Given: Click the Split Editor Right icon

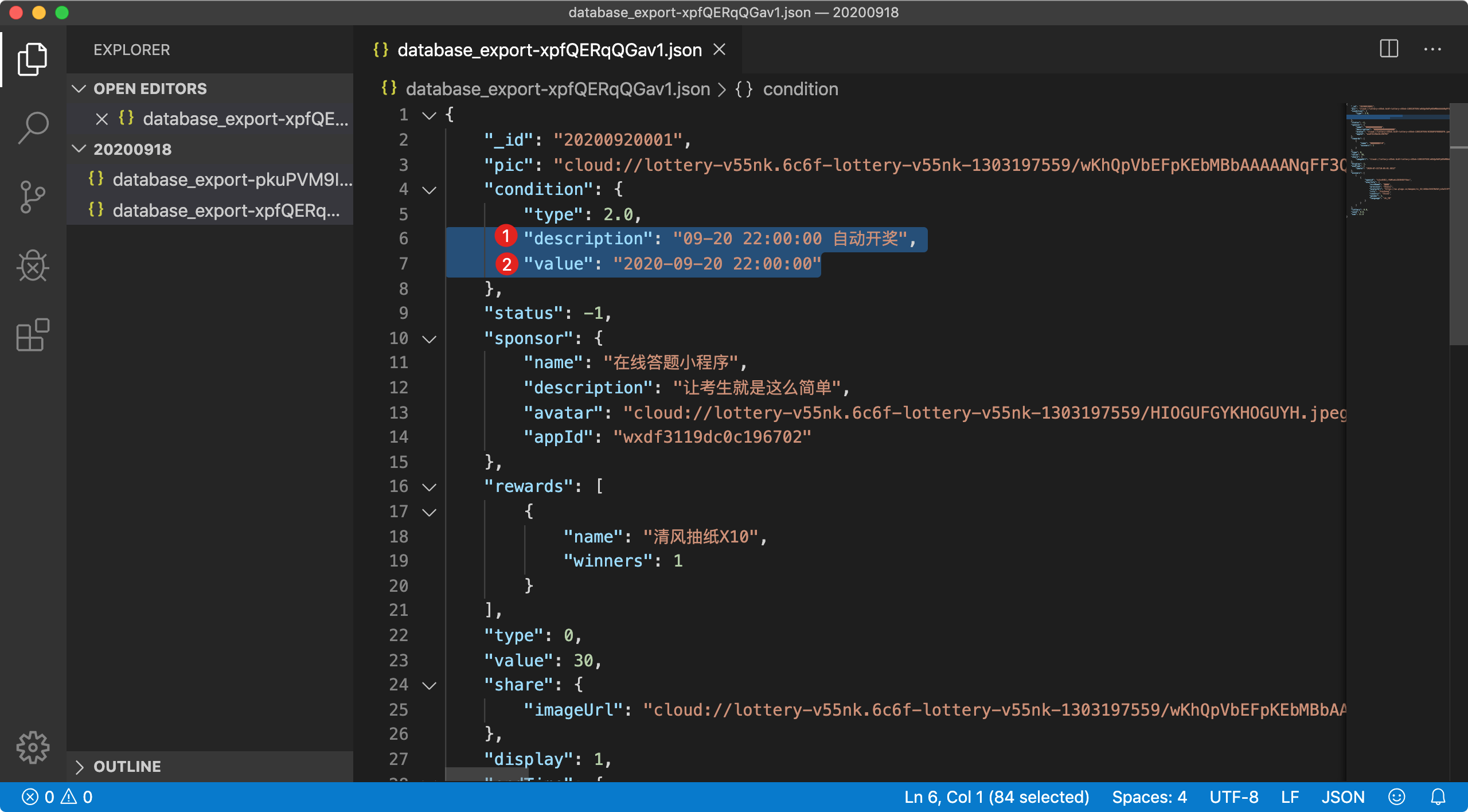Looking at the screenshot, I should coord(1389,49).
